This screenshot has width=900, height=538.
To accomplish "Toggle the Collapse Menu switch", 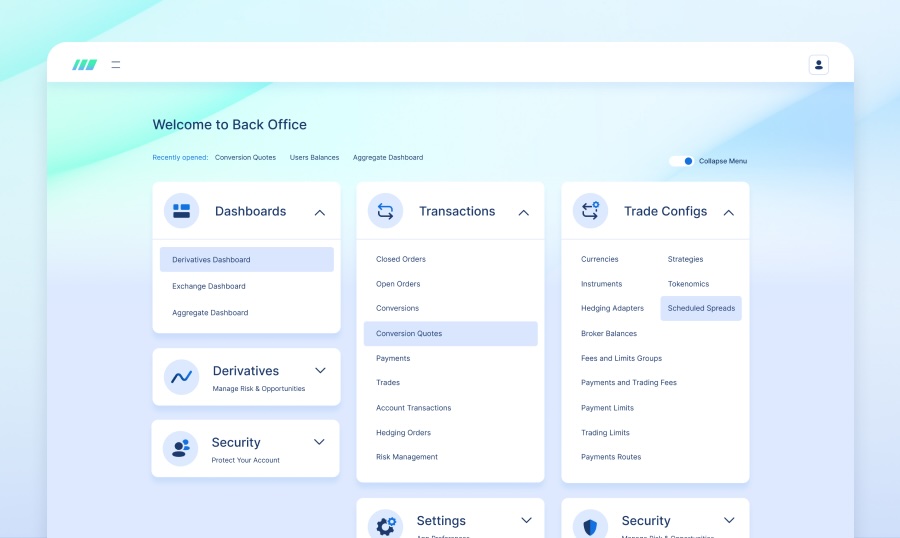I will [682, 161].
